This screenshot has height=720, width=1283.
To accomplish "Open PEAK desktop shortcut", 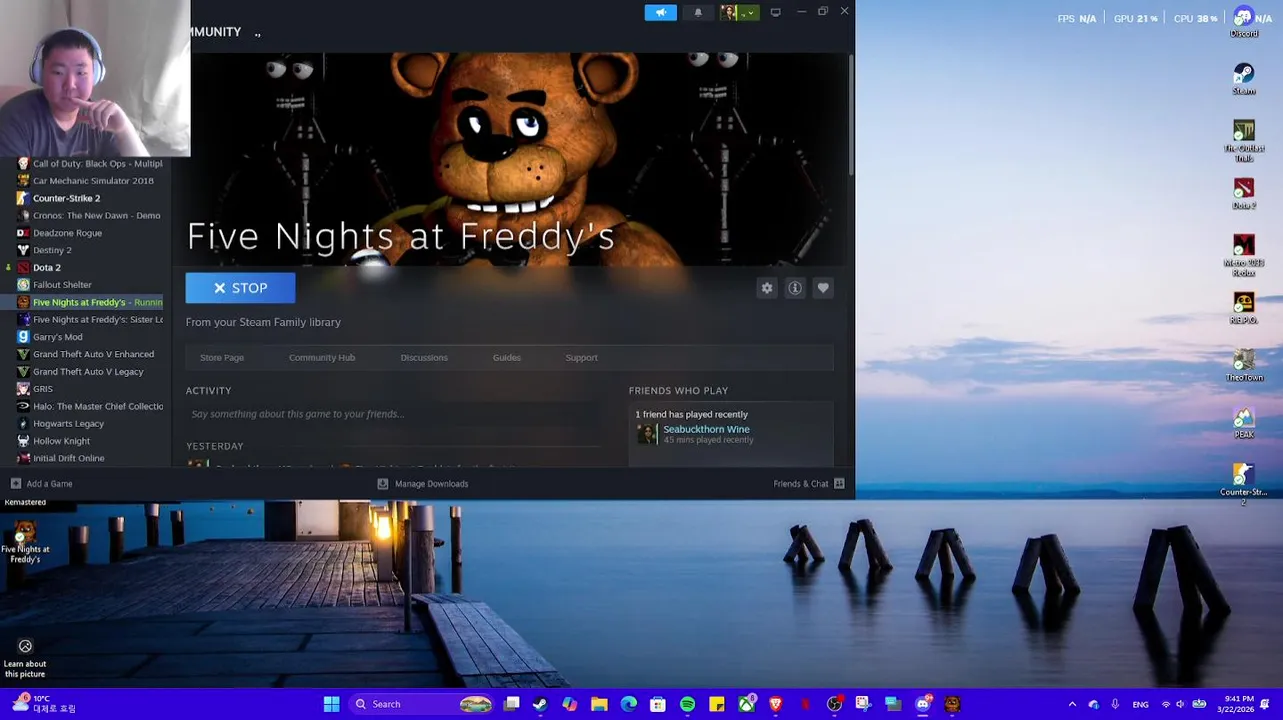I will pos(1244,424).
